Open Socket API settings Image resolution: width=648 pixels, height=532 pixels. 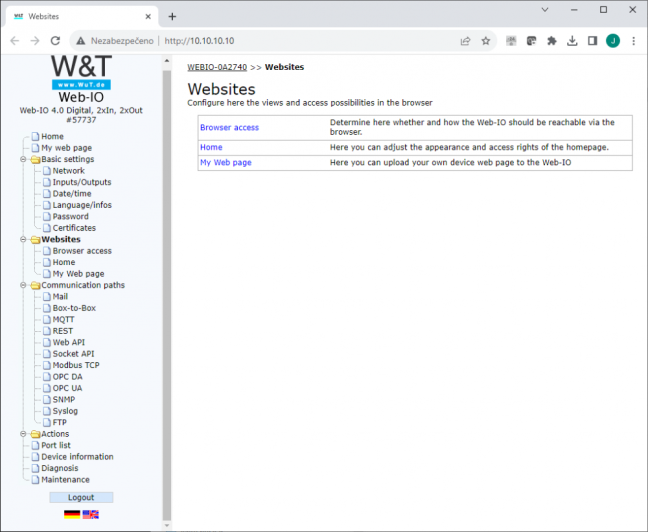click(74, 354)
